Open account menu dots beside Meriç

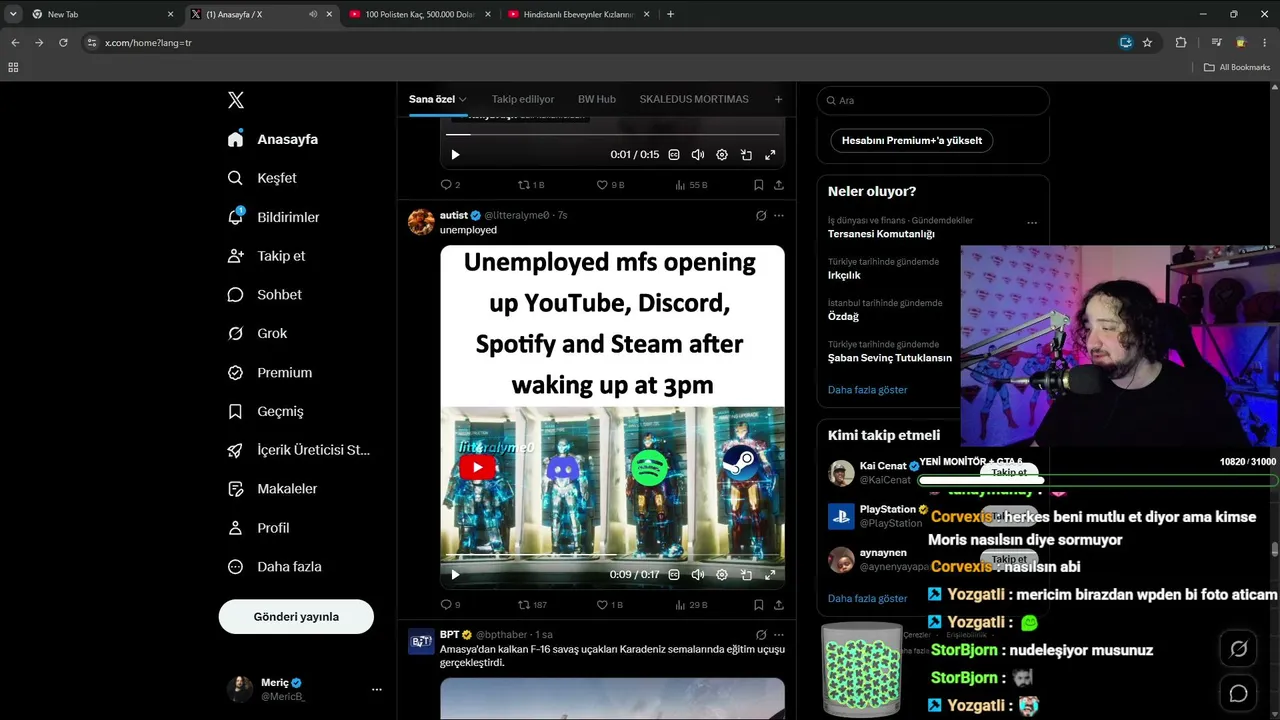pyautogui.click(x=376, y=689)
